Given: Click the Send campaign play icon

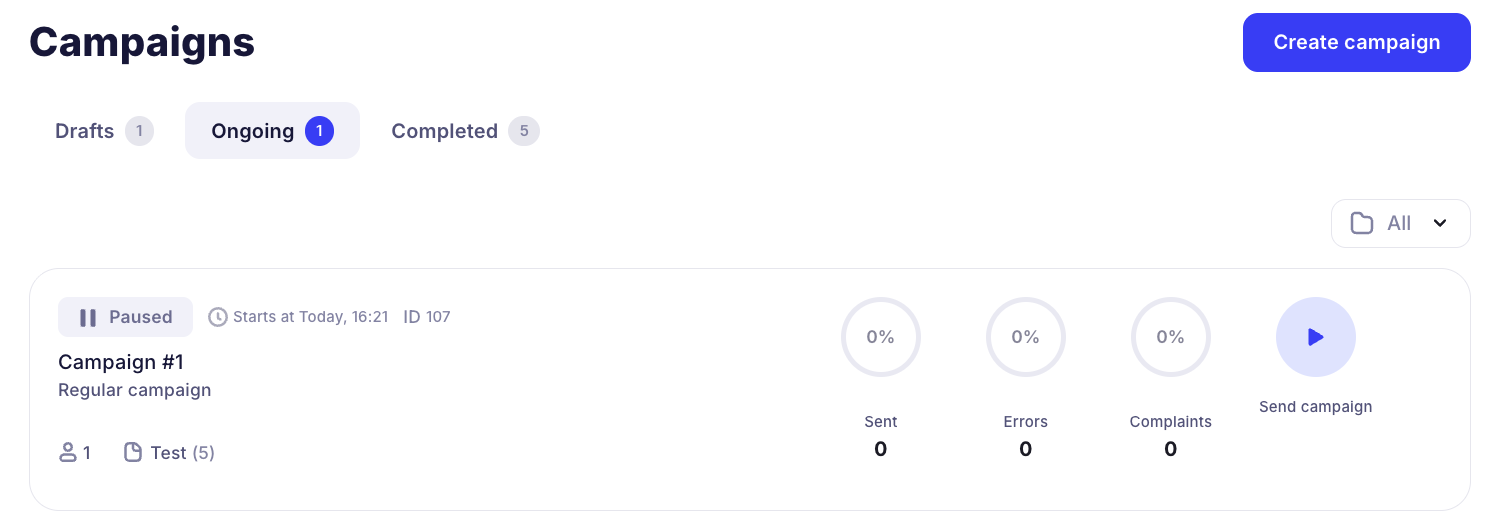Looking at the screenshot, I should pyautogui.click(x=1315, y=338).
